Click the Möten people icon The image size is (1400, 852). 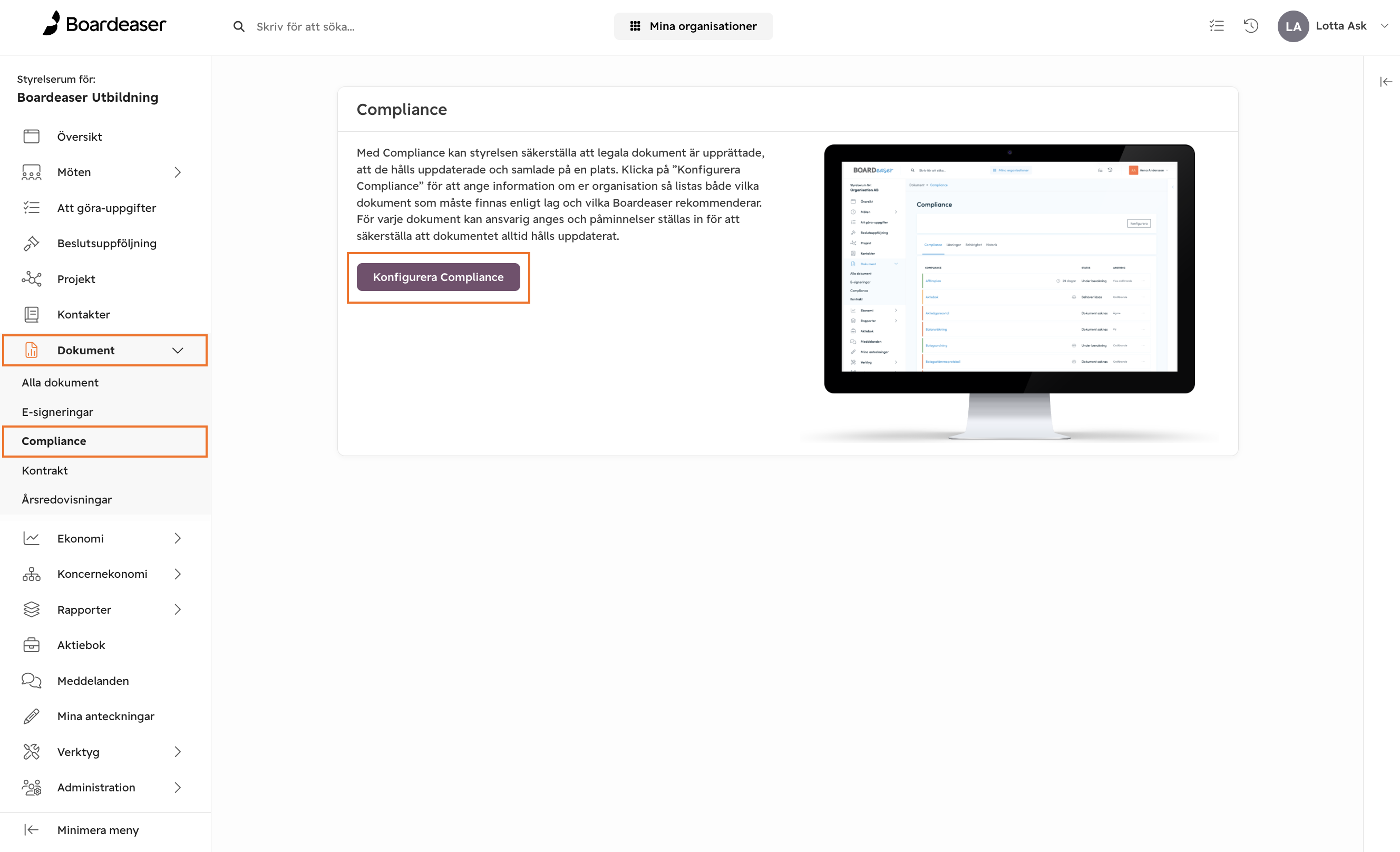pos(31,172)
